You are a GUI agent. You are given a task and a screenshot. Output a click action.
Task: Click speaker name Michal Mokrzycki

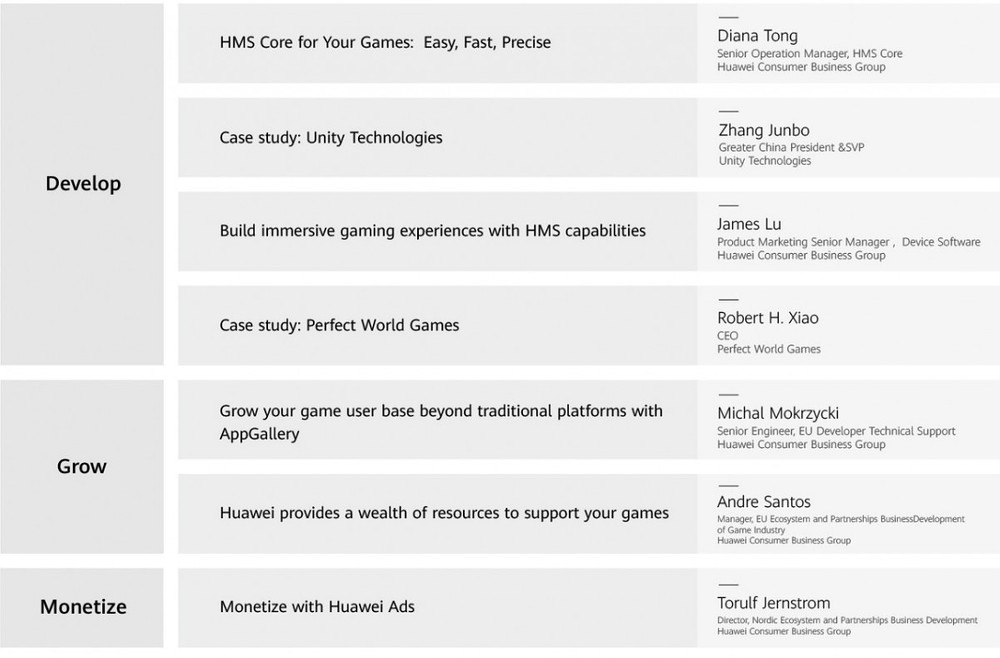778,413
